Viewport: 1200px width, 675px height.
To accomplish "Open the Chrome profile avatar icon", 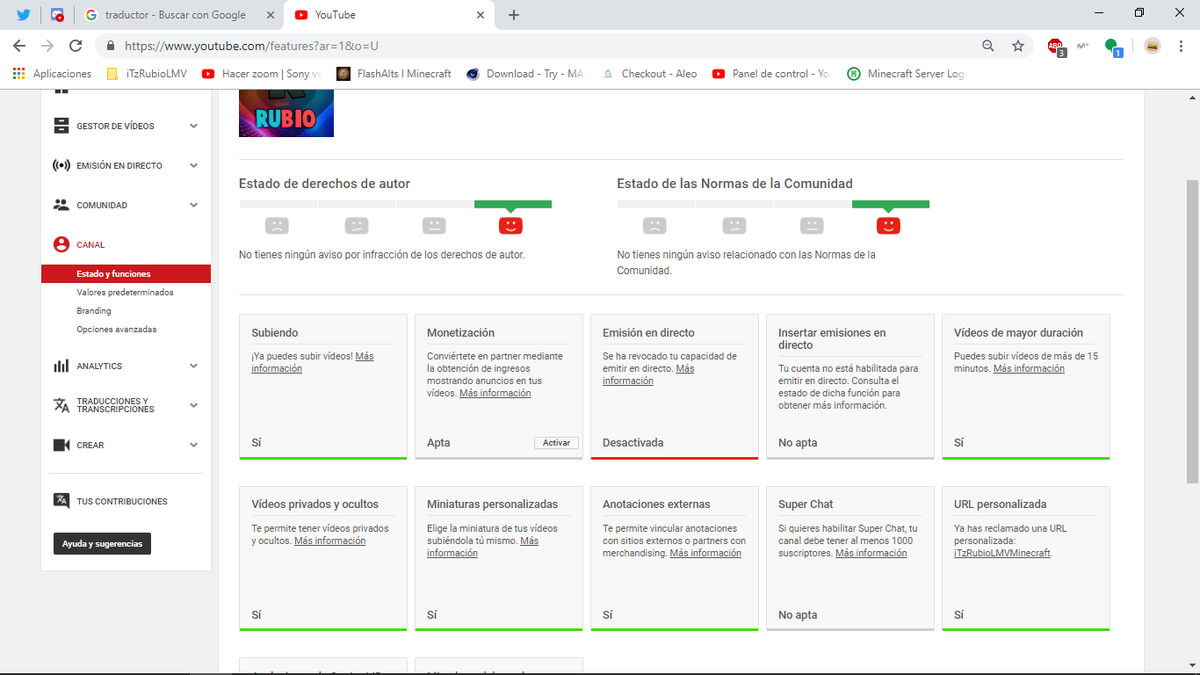I will pos(1152,46).
